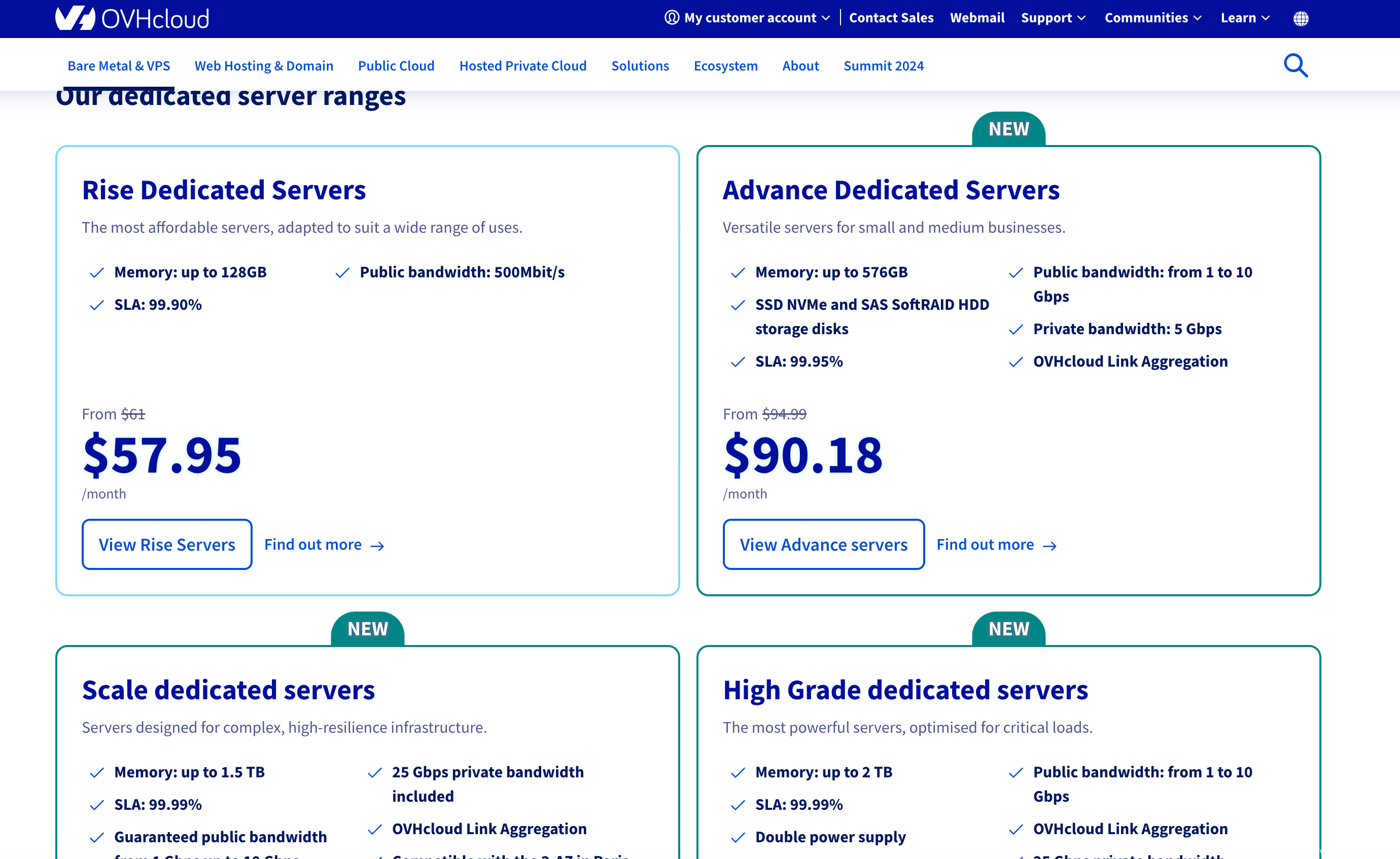Viewport: 1400px width, 859px height.
Task: Open the Public Cloud menu
Action: click(396, 66)
